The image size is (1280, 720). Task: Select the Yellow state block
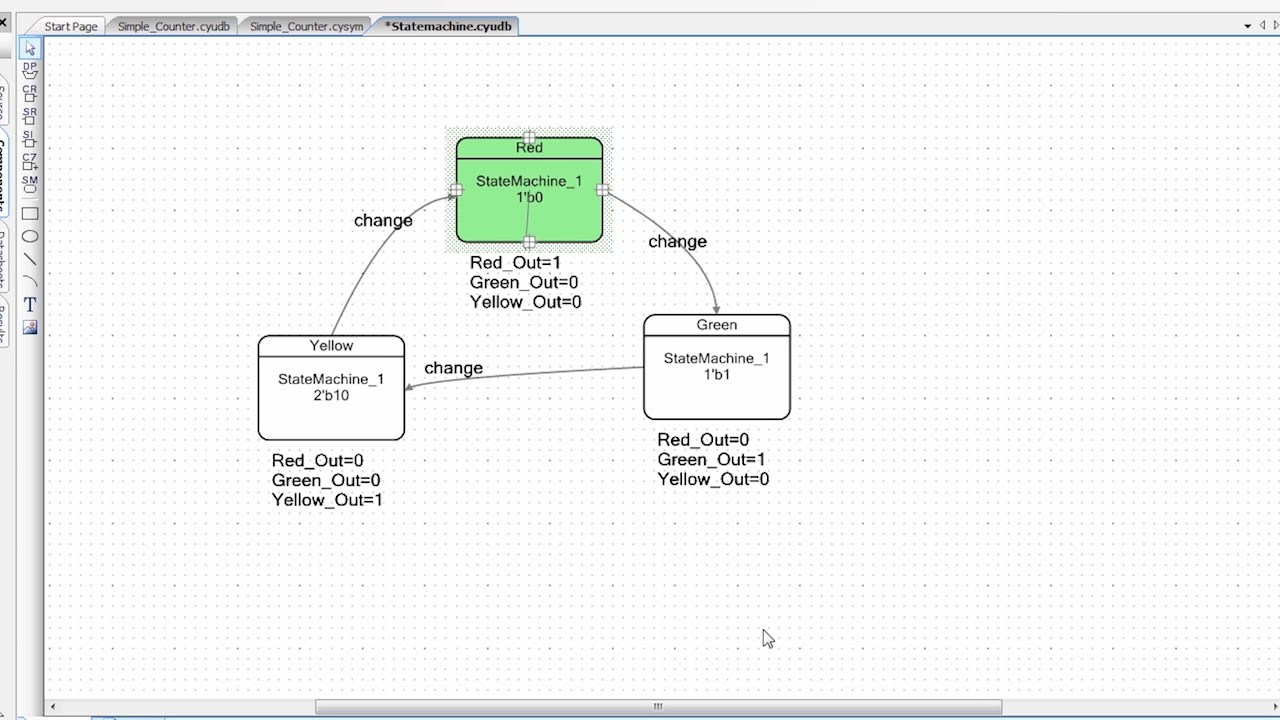331,388
